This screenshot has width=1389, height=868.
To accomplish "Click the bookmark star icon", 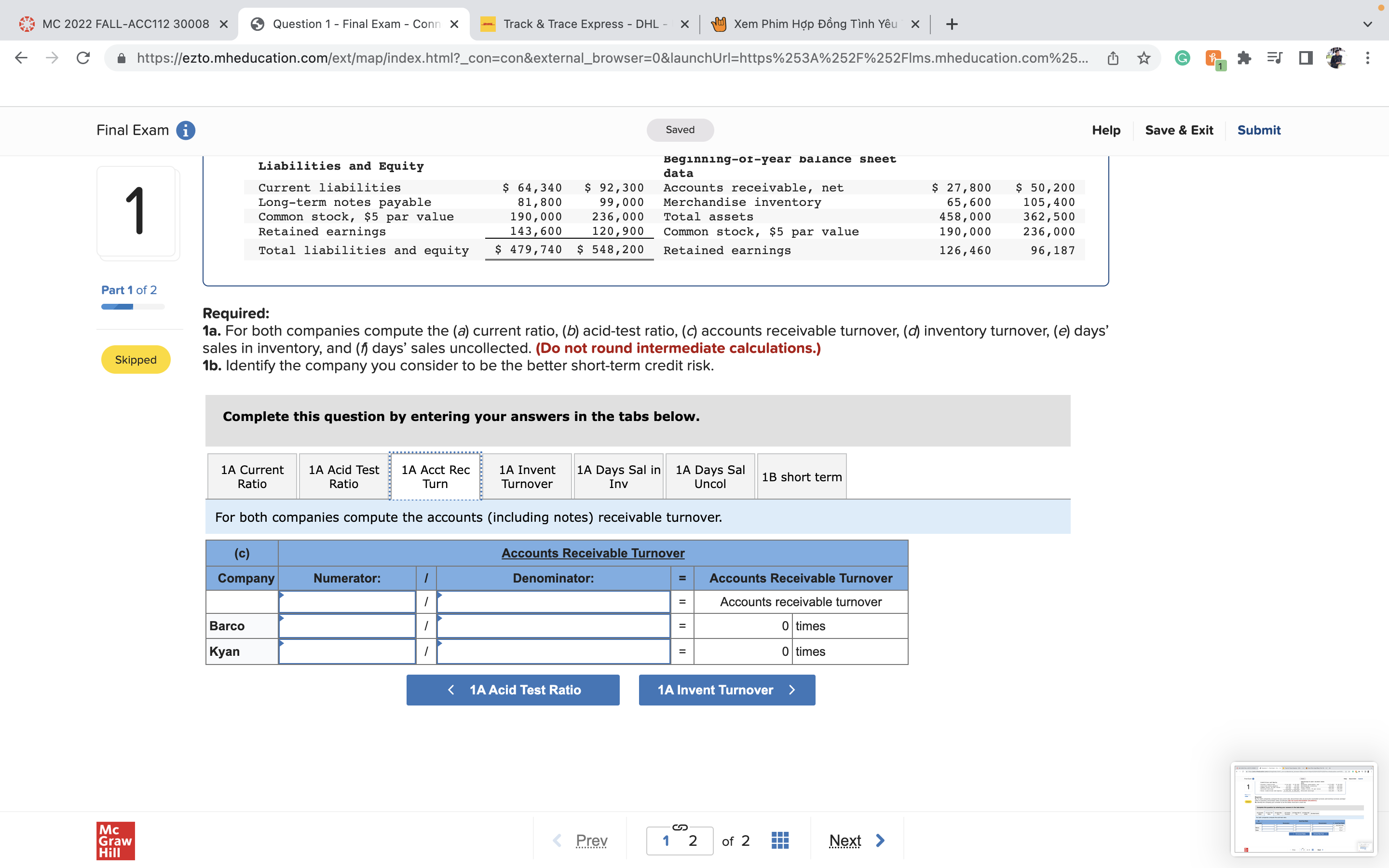I will [x=1144, y=58].
